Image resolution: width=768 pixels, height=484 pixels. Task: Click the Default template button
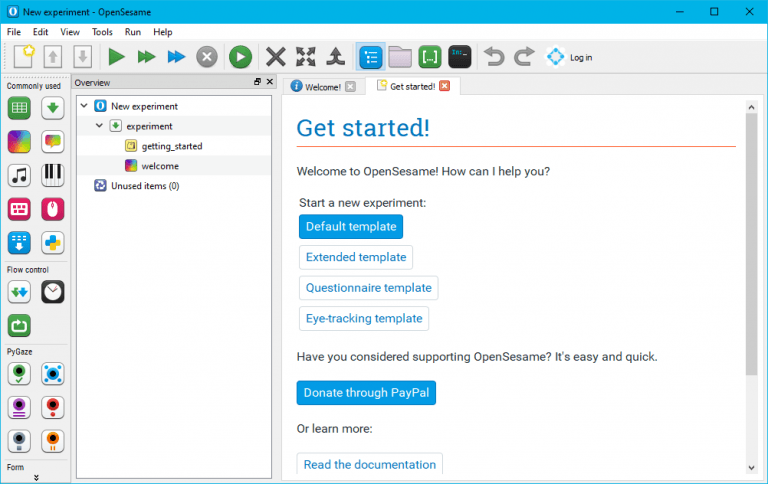tap(350, 227)
